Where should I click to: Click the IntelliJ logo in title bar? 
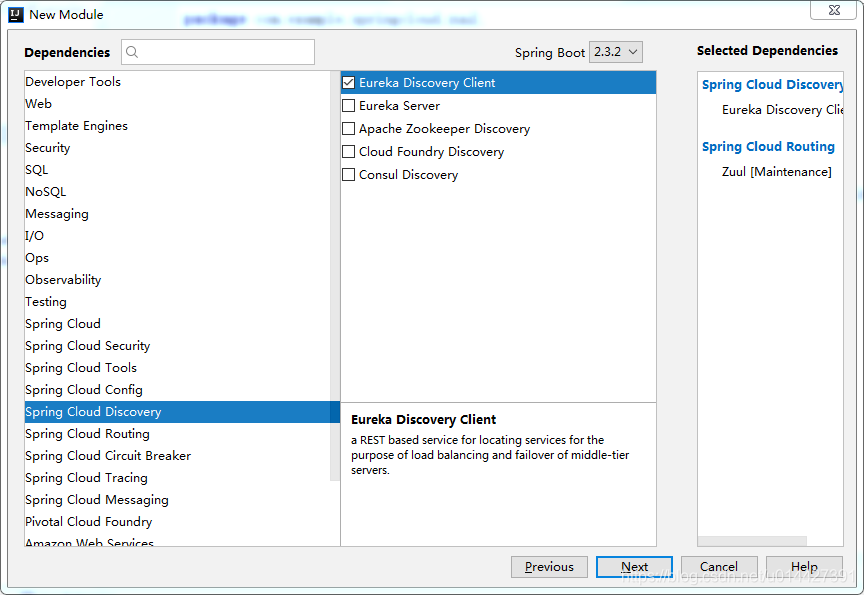click(16, 14)
